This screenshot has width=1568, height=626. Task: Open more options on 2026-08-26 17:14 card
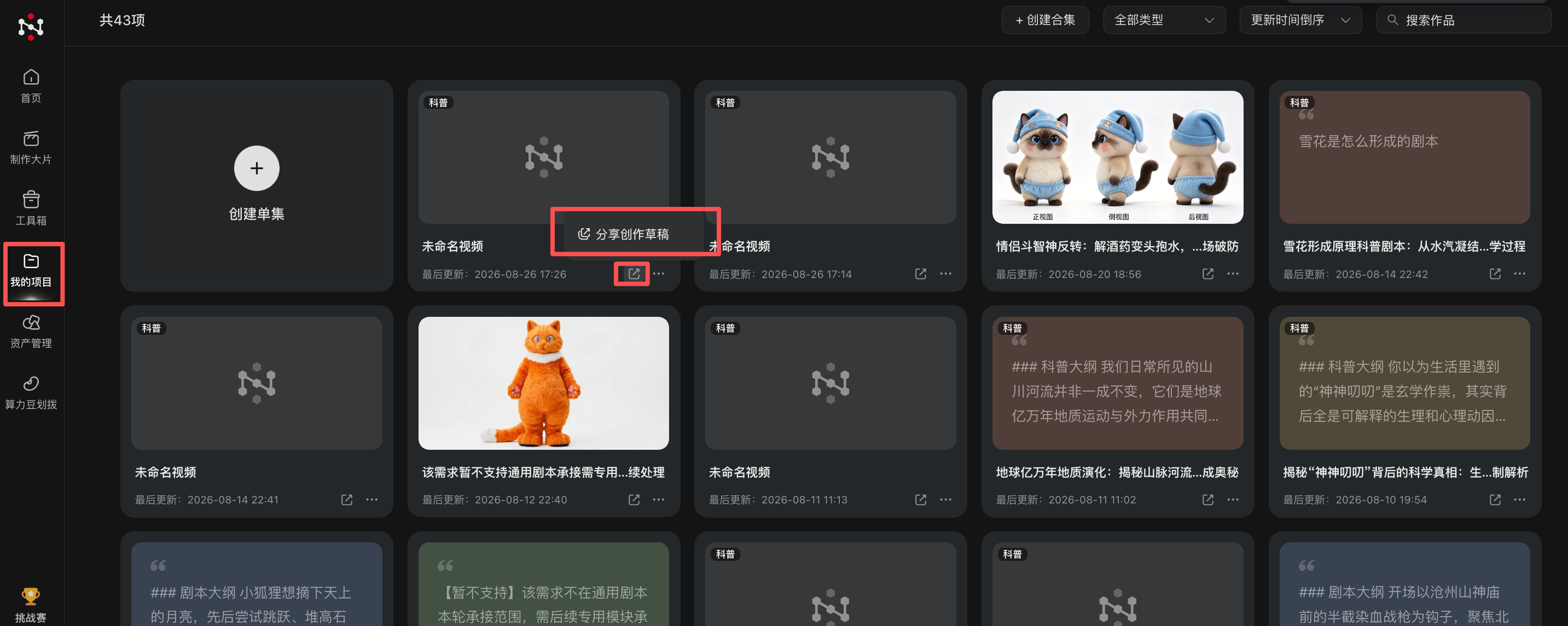[945, 274]
